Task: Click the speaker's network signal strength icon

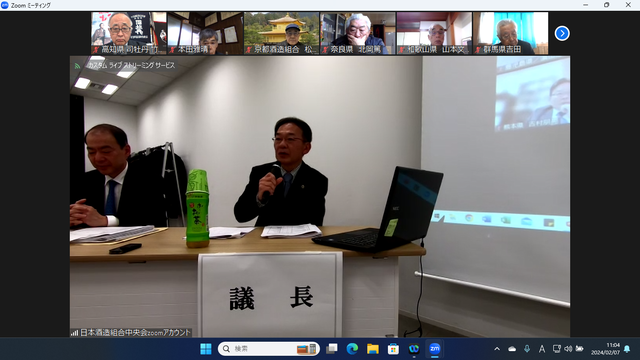Action: [74, 333]
